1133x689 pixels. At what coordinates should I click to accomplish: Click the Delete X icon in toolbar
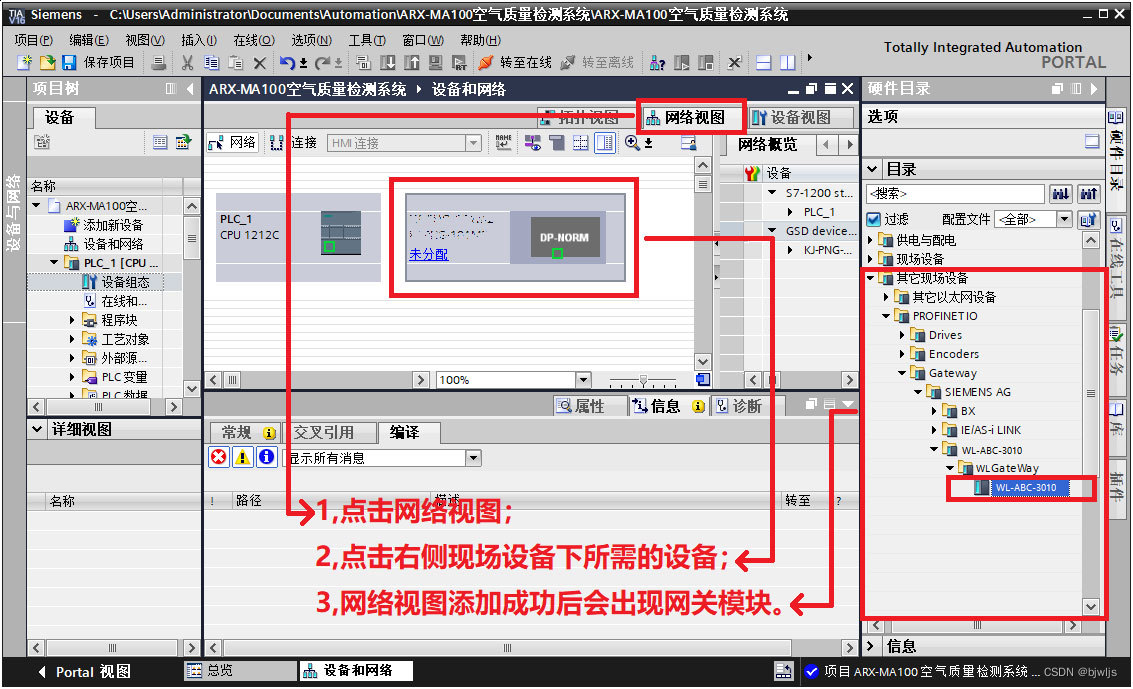[260, 63]
